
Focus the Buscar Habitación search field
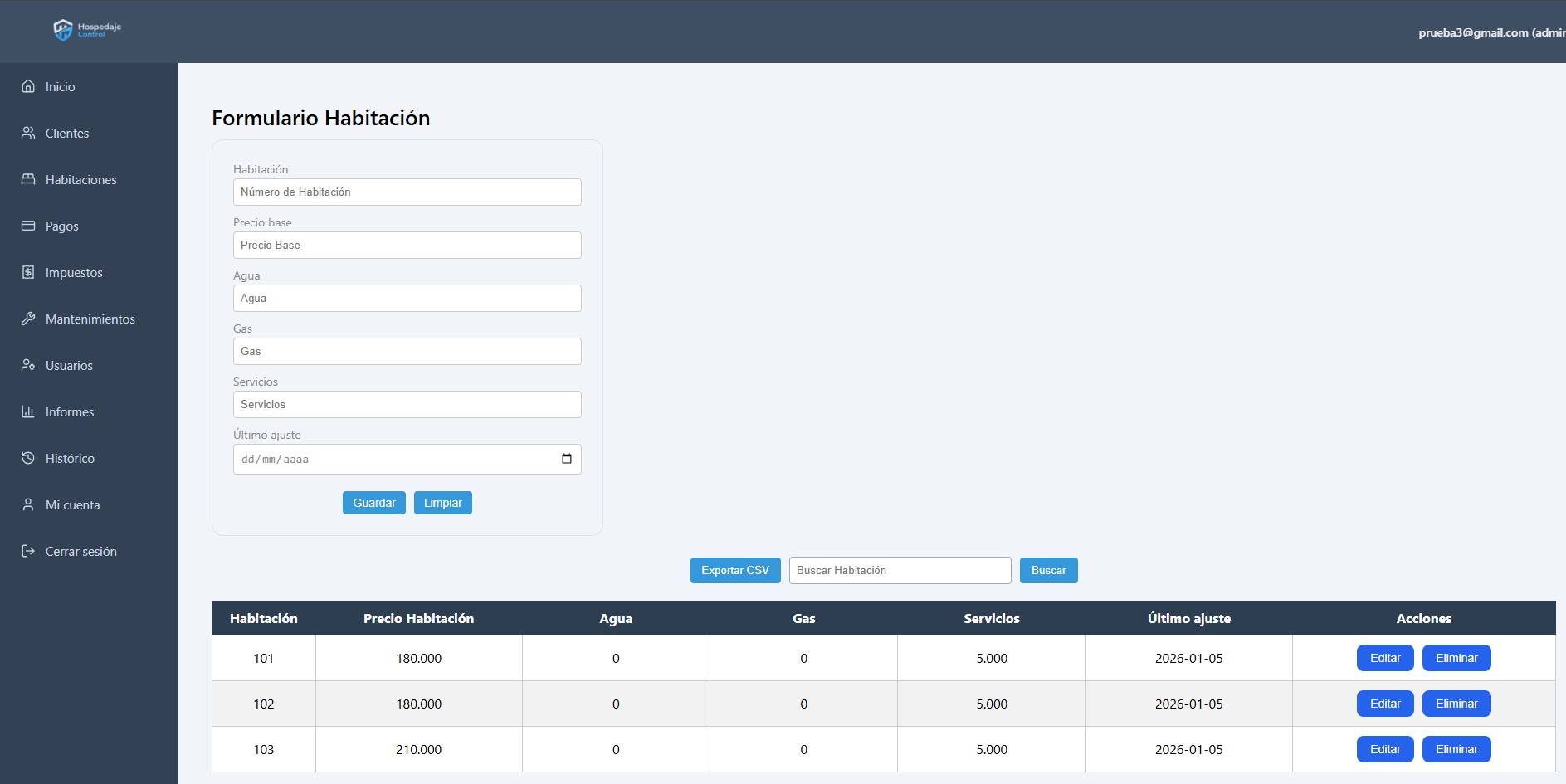click(900, 570)
